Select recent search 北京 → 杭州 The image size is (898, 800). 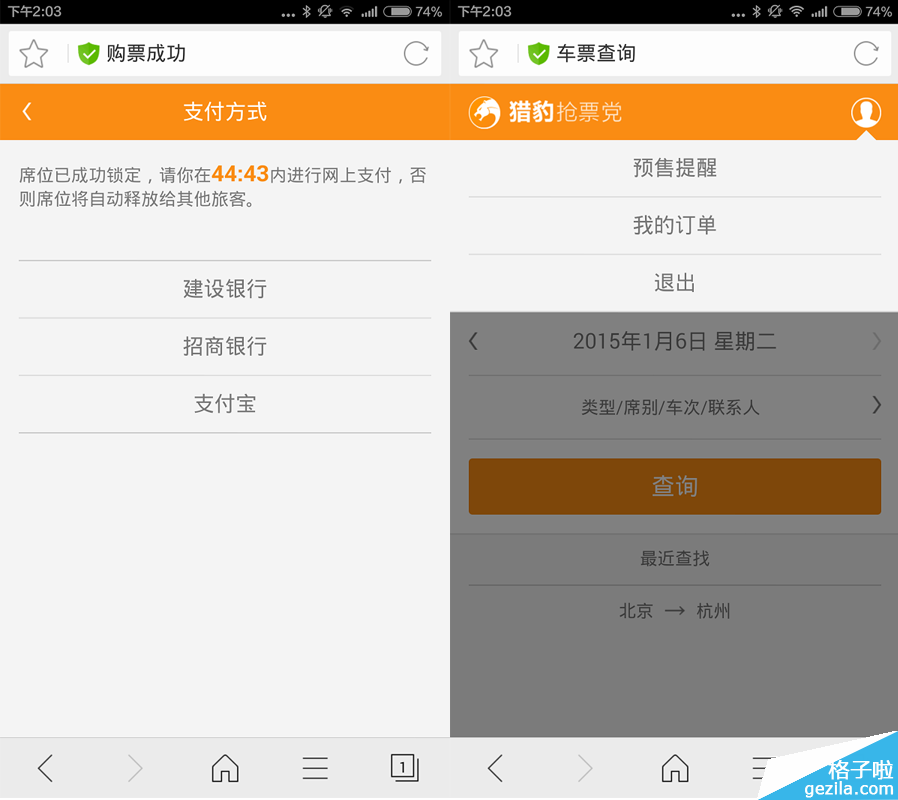675,611
